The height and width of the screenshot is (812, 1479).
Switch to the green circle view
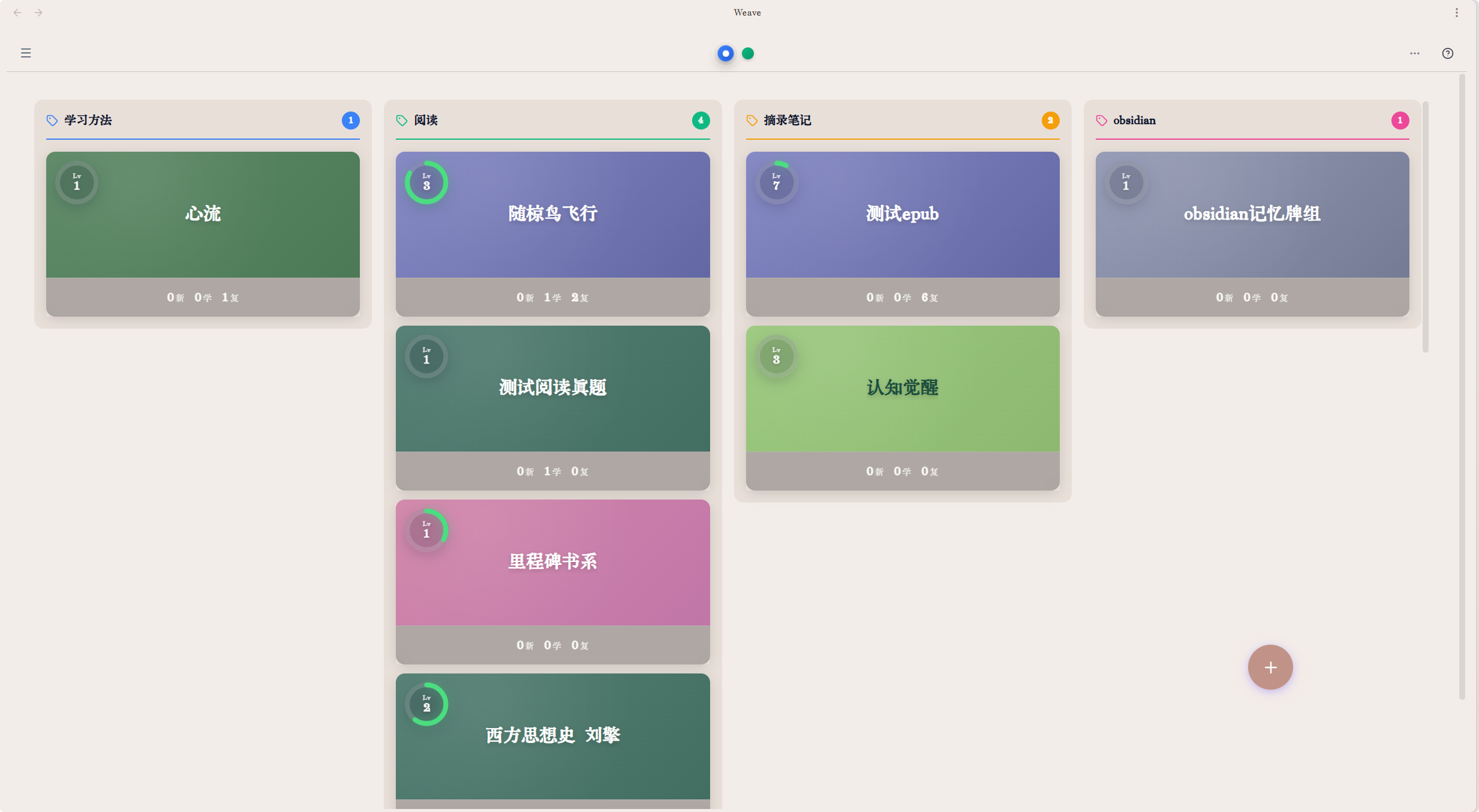(748, 53)
